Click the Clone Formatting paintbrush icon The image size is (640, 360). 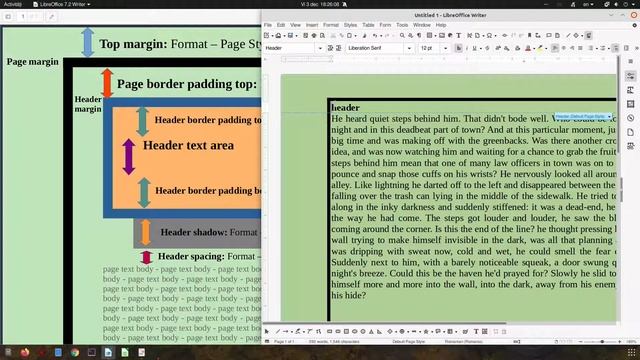tap(364, 36)
